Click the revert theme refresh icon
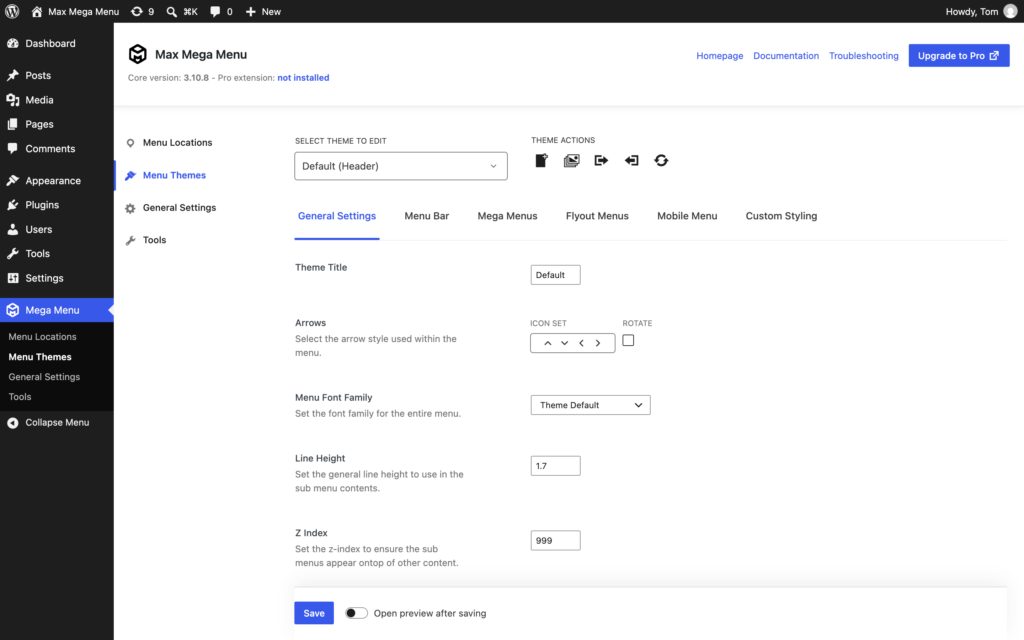 tap(662, 161)
